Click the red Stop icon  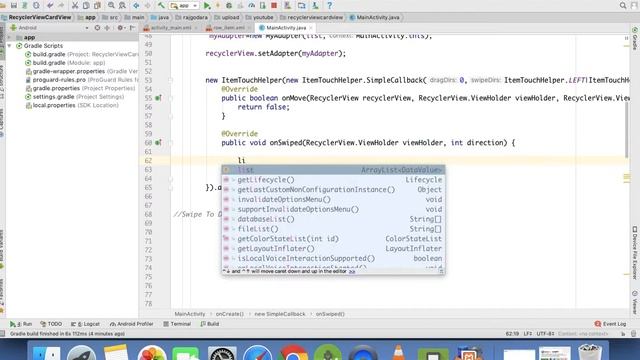coord(274,5)
